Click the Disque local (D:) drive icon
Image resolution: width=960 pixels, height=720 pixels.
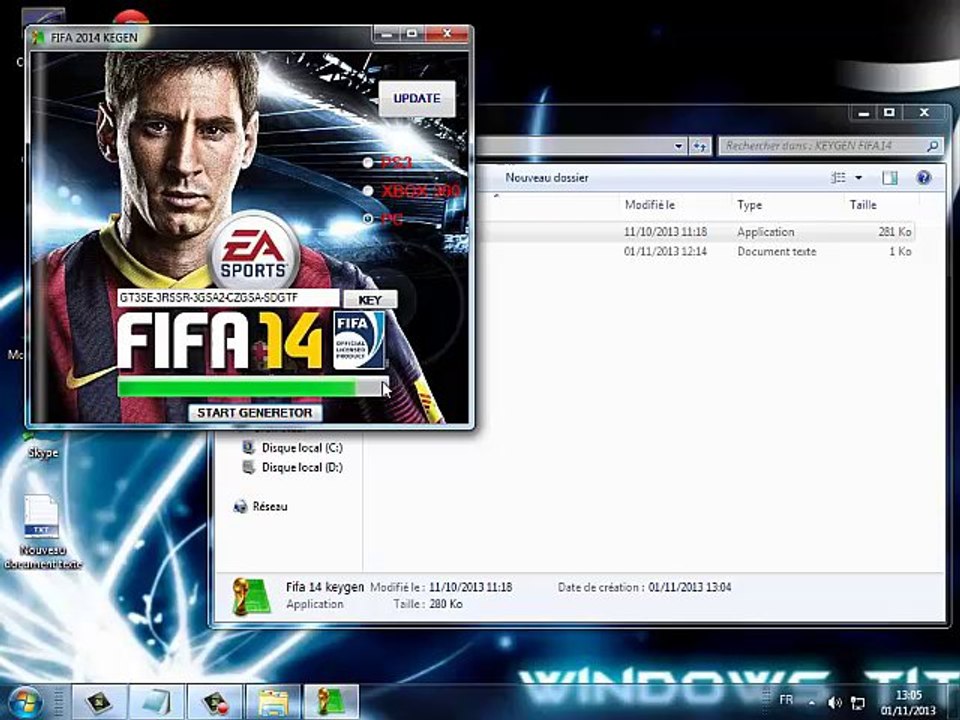(249, 467)
